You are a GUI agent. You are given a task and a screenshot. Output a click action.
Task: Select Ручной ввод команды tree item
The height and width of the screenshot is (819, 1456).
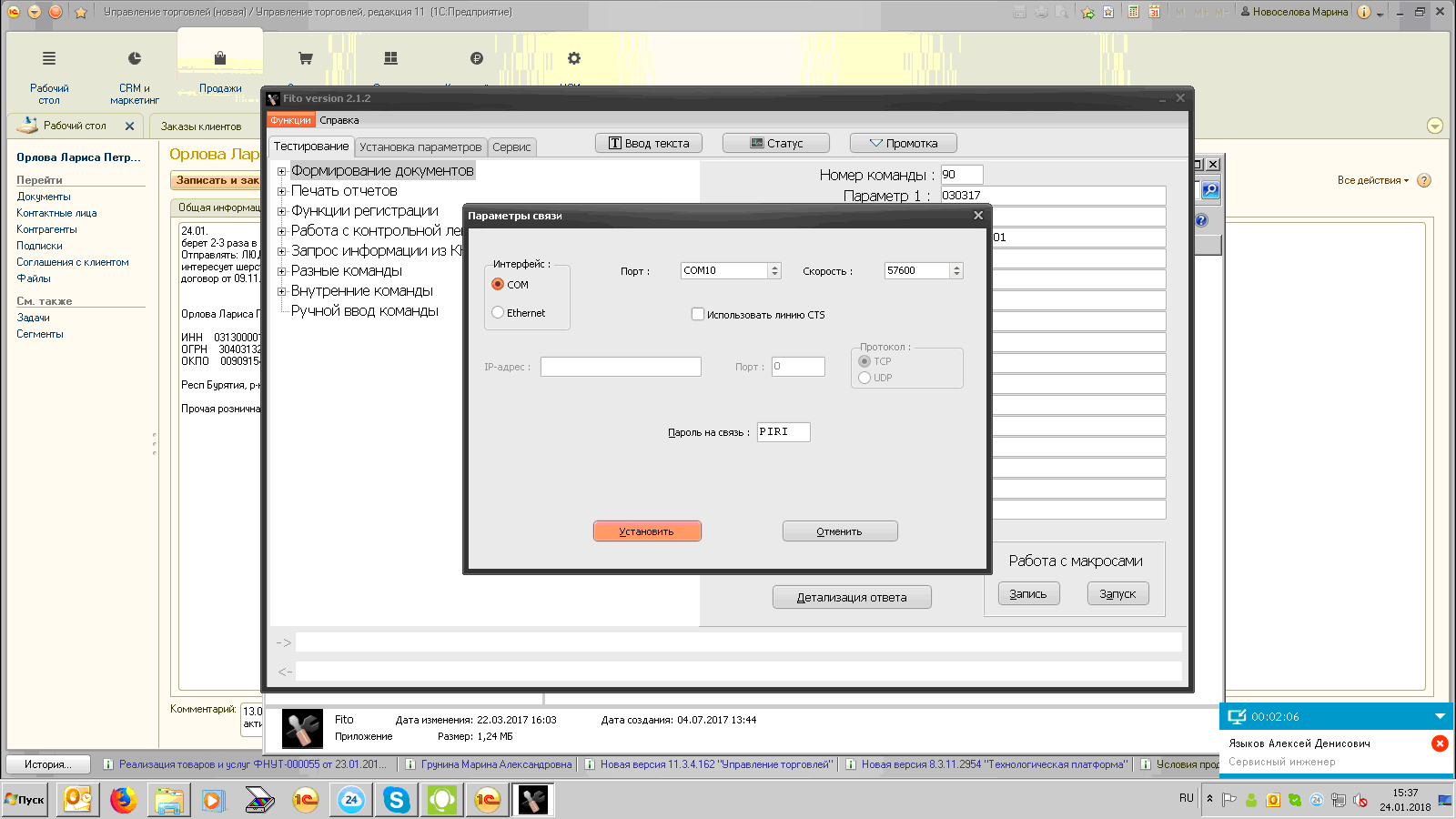point(365,311)
